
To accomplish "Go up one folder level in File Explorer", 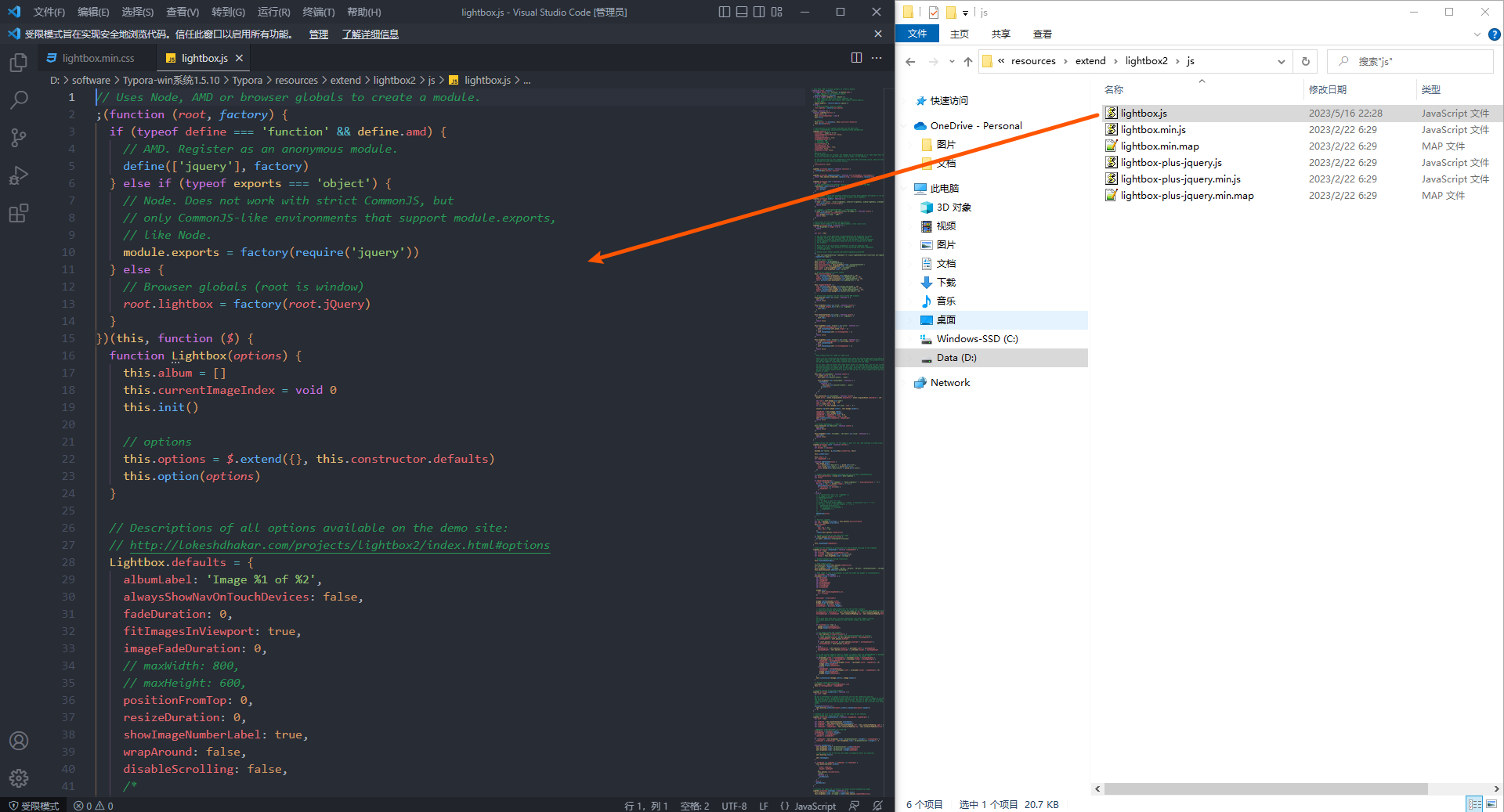I will [x=968, y=61].
